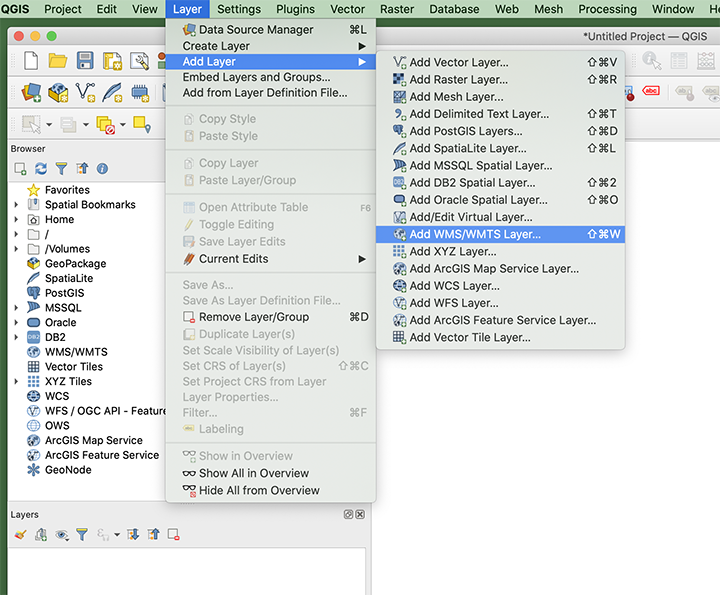Open the Current Edits submenu
720x595 pixels.
(x=270, y=259)
